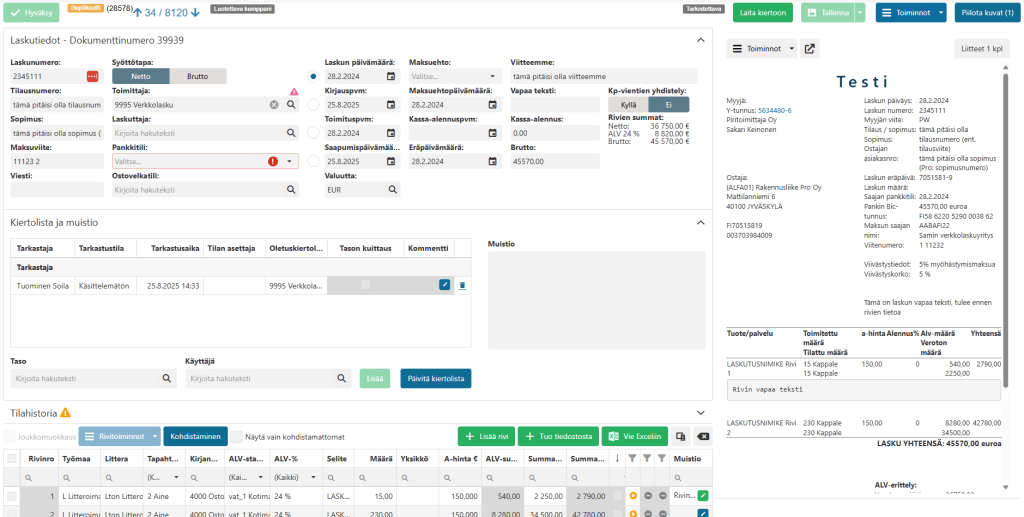Viewport: 1024px width, 517px height.
Task: Select radio button beside Laskun päivämäärä
Action: [x=313, y=76]
